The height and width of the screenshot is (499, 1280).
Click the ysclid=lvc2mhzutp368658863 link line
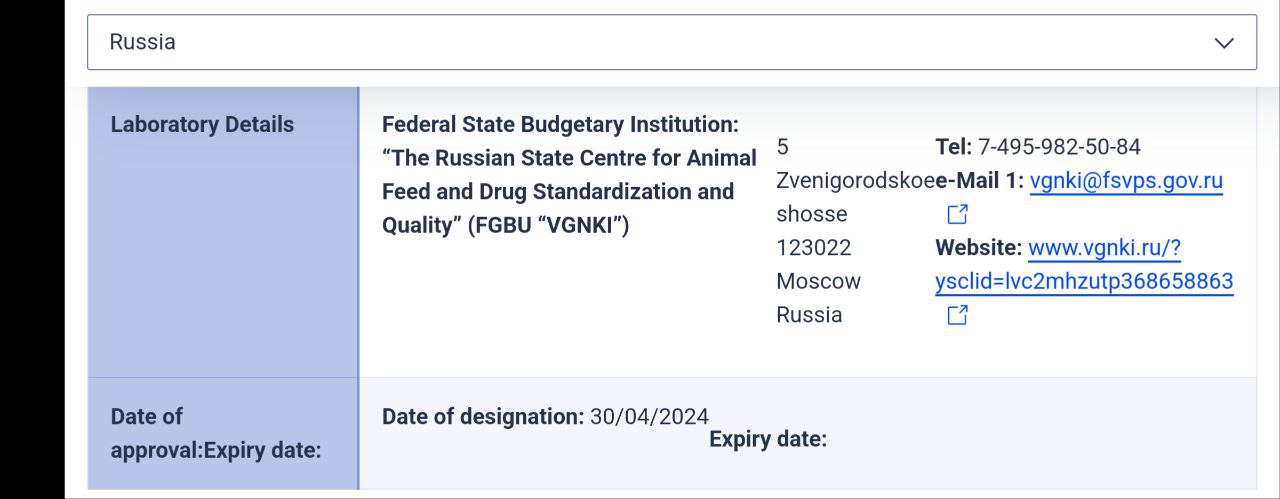coord(1084,282)
